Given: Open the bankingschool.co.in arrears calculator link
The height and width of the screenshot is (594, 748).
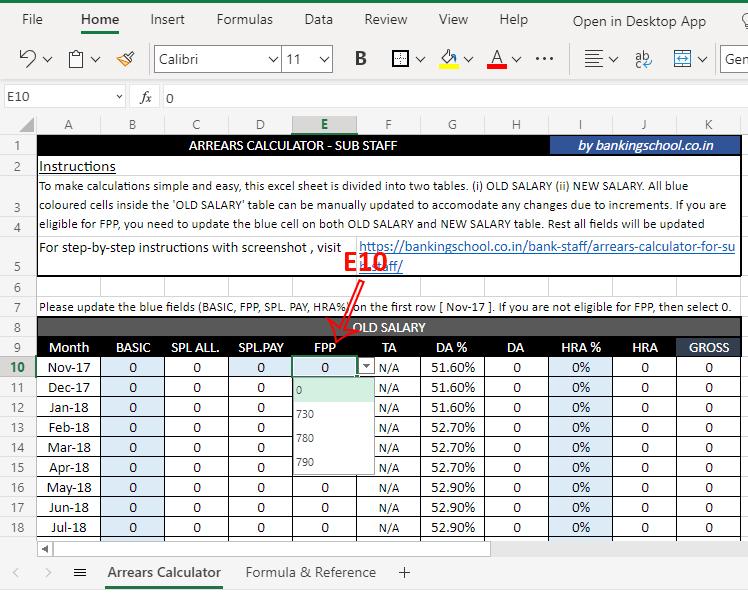Looking at the screenshot, I should [546, 246].
